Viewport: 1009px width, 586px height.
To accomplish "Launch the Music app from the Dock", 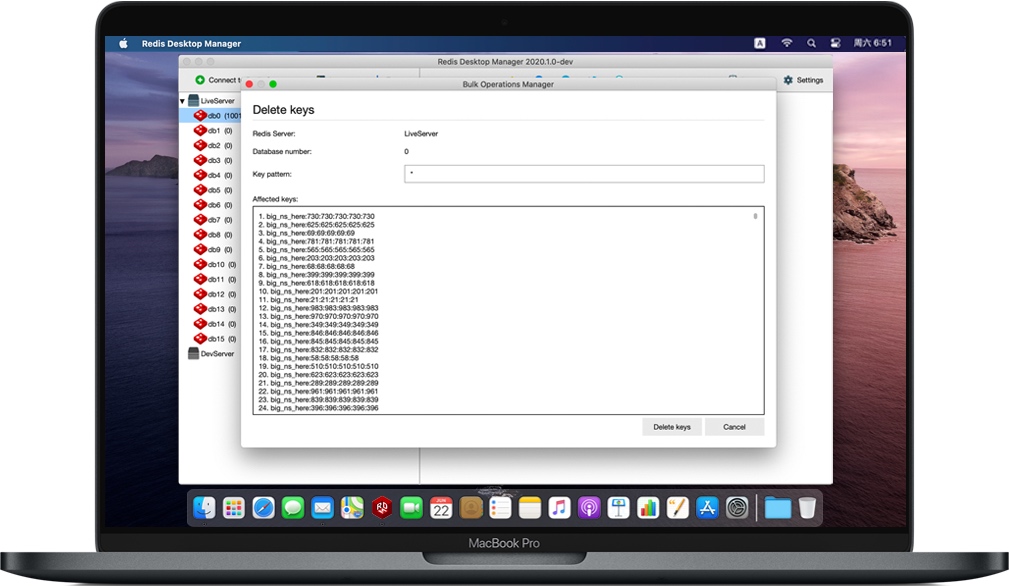I will (x=561, y=507).
